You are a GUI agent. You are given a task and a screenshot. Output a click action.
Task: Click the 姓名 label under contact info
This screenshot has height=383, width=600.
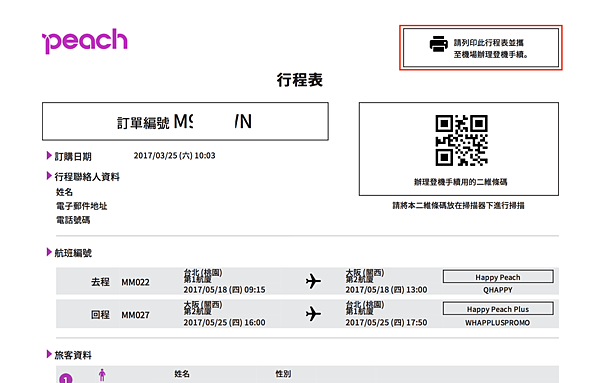coord(64,192)
